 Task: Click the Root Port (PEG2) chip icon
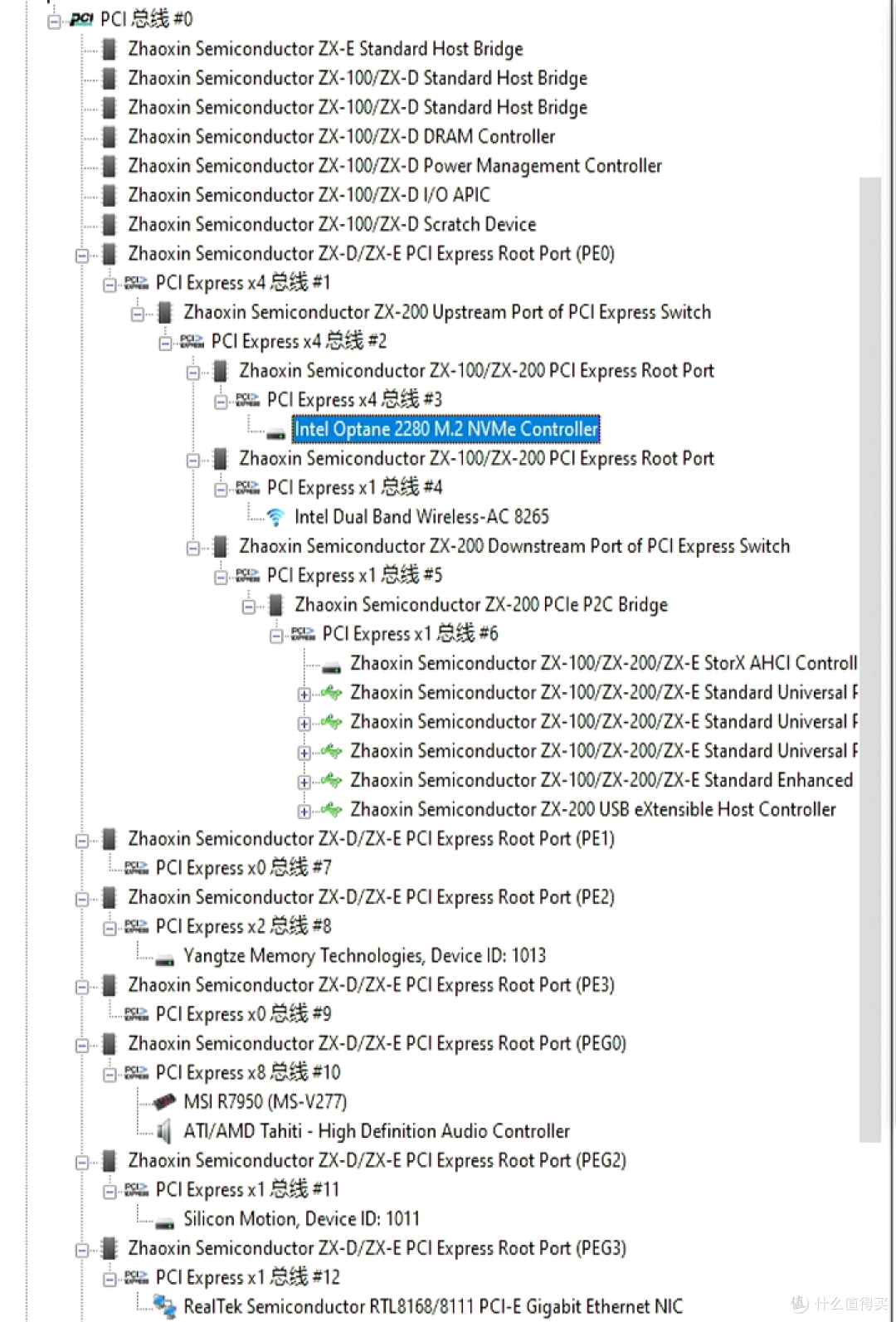(x=109, y=1160)
